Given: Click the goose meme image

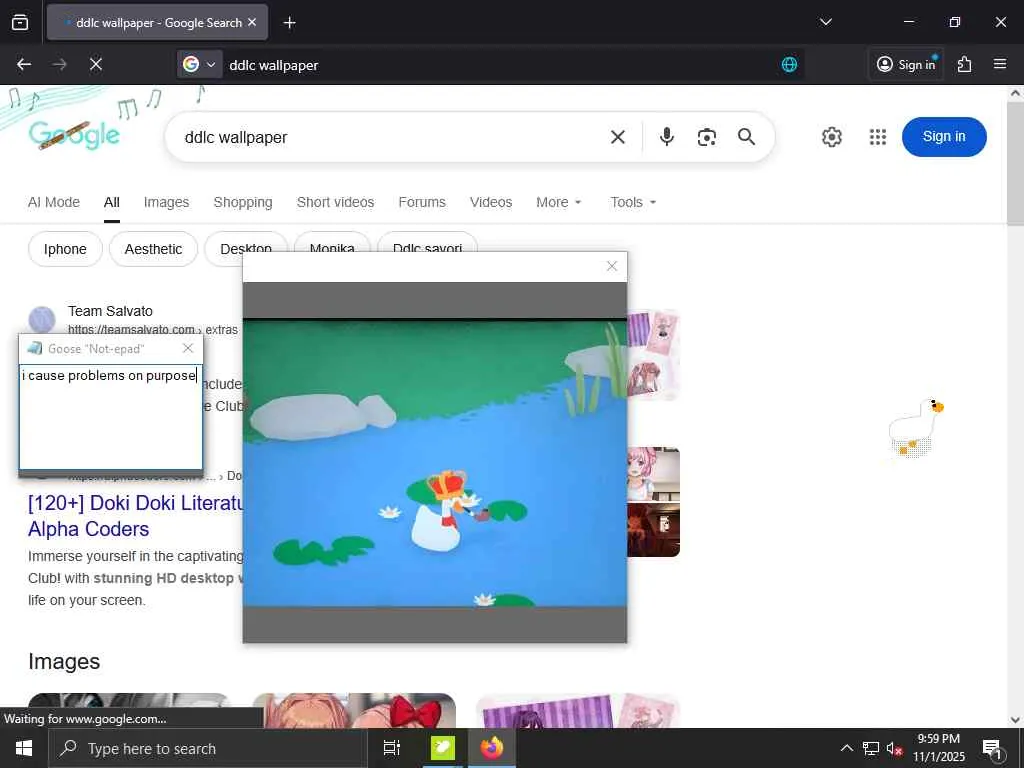Looking at the screenshot, I should pos(435,463).
